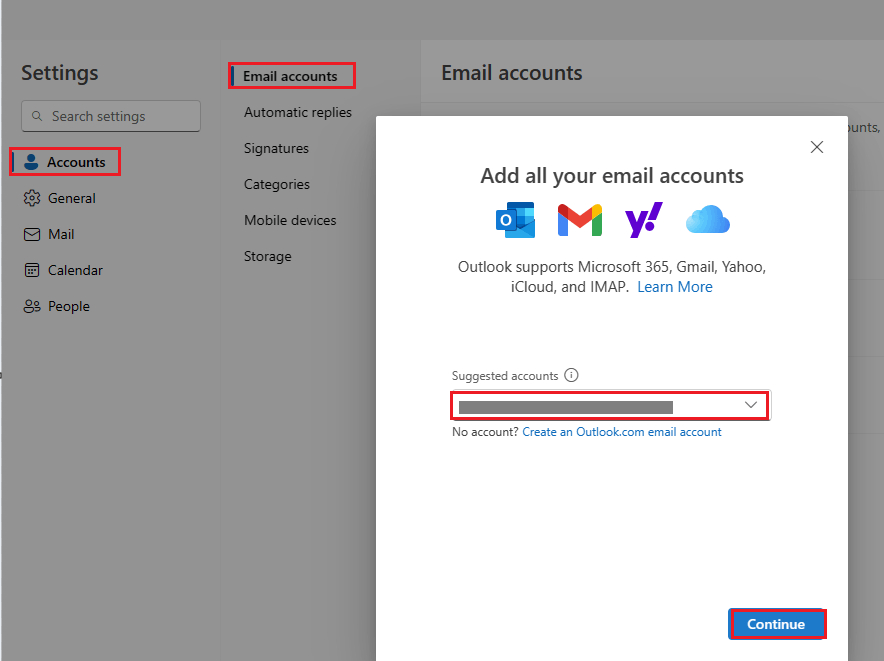Click the iCloud logo icon

(x=708, y=219)
